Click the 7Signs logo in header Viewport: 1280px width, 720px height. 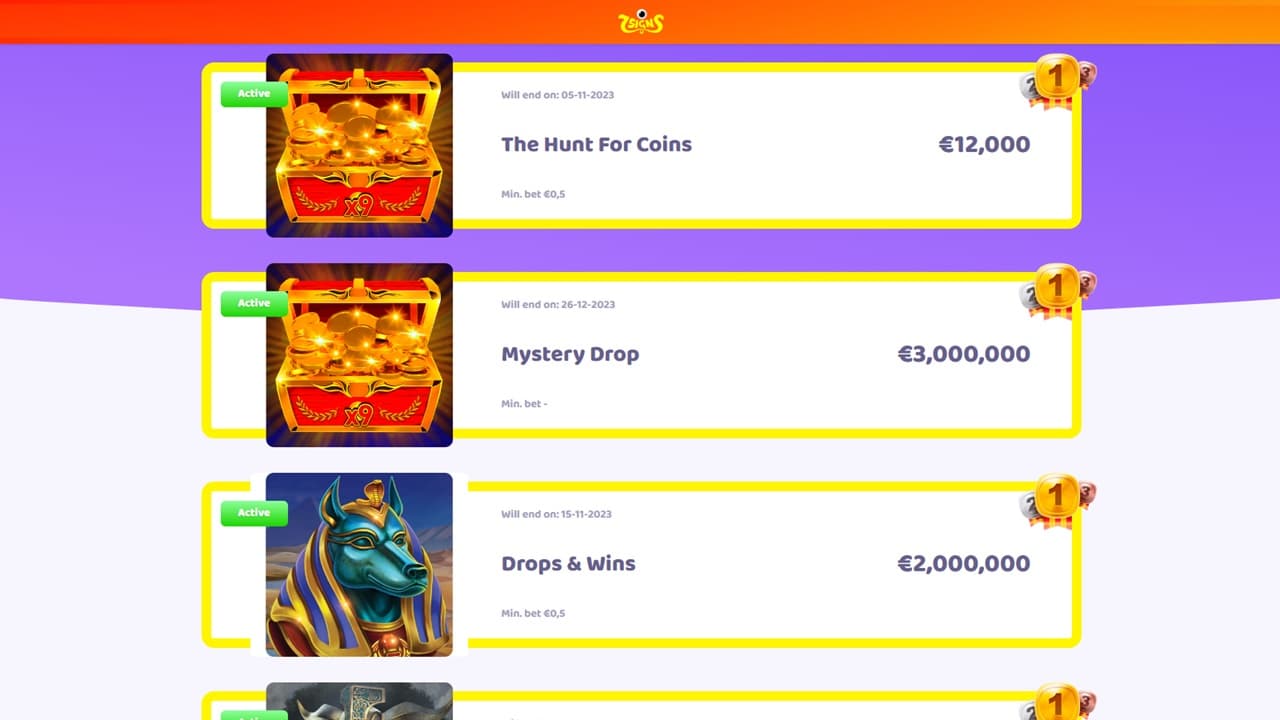641,21
